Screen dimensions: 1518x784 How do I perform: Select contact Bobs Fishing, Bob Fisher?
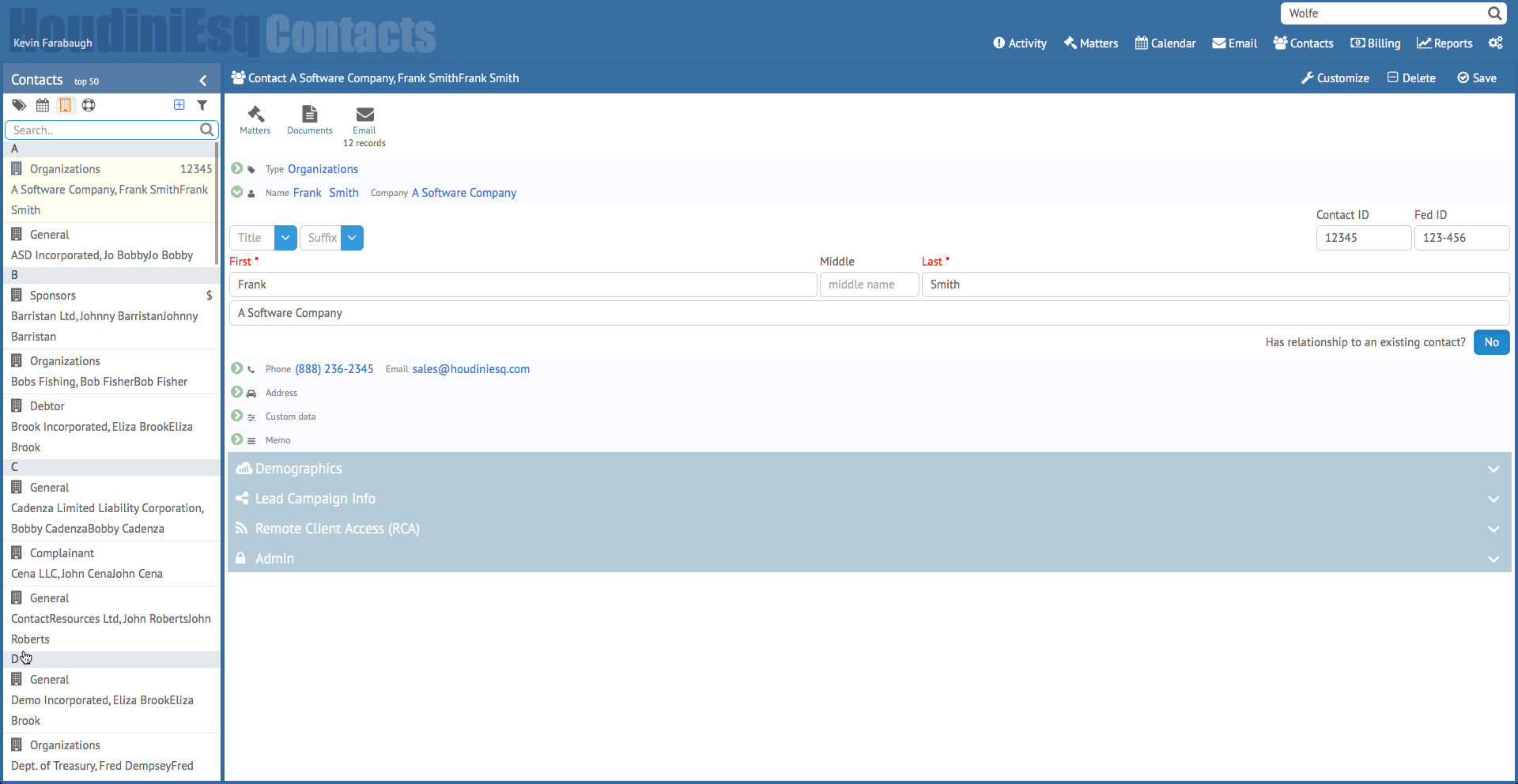click(x=110, y=371)
